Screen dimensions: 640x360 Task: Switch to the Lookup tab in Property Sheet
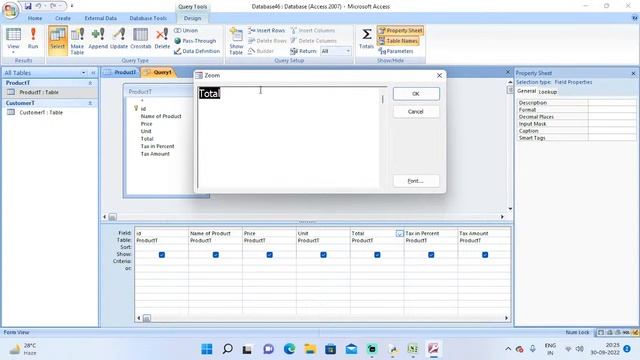(548, 92)
